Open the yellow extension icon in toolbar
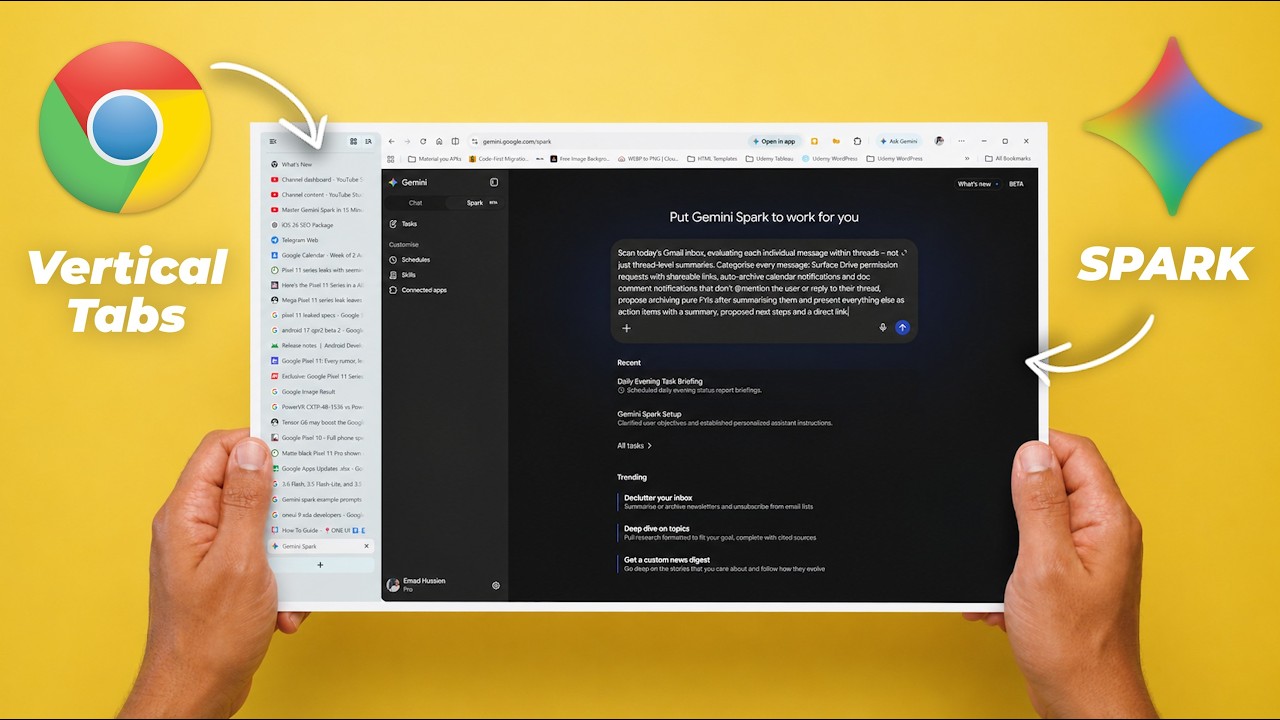This screenshot has width=1280, height=720. pyautogui.click(x=815, y=142)
